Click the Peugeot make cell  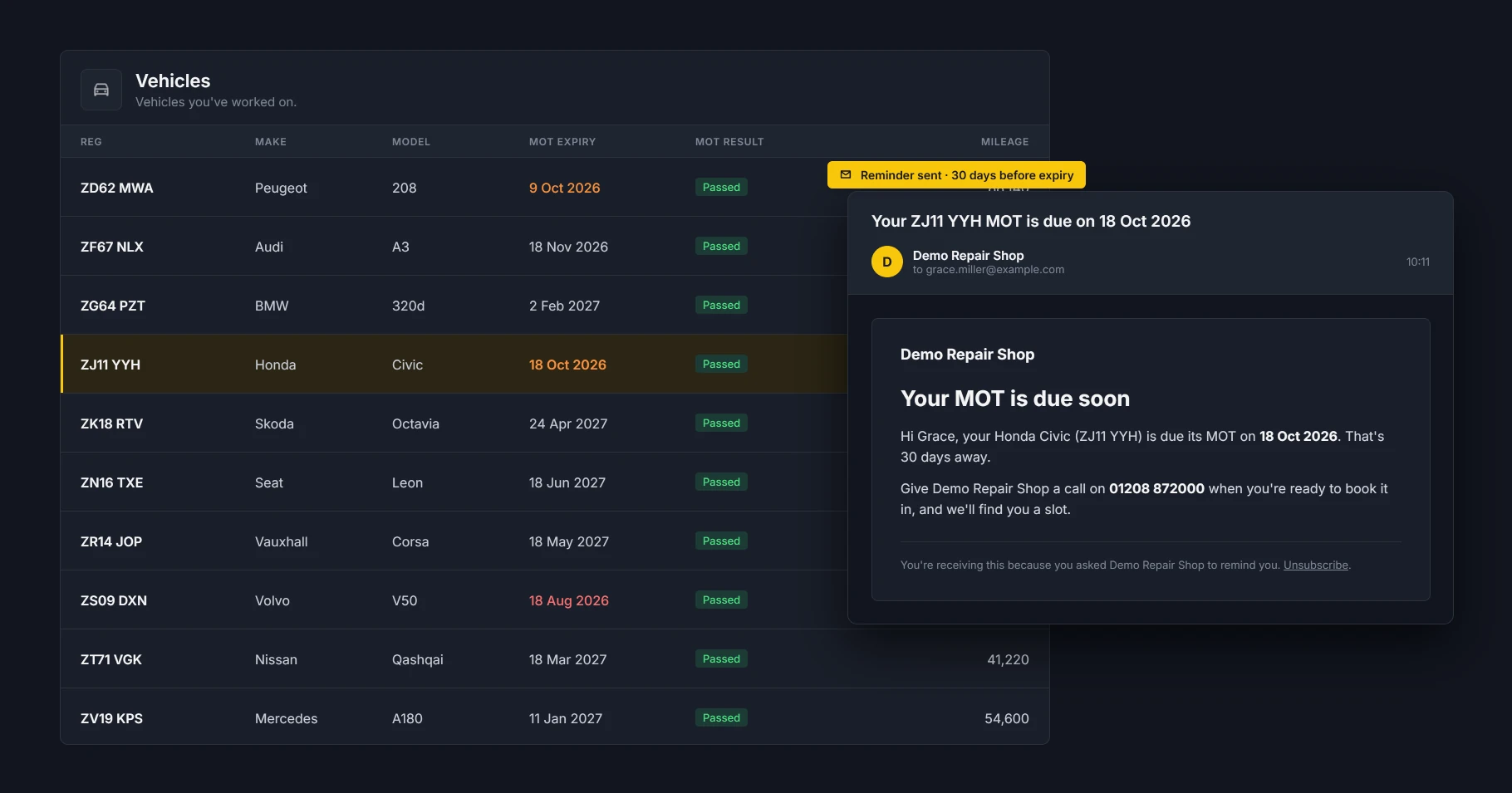pyautogui.click(x=281, y=188)
